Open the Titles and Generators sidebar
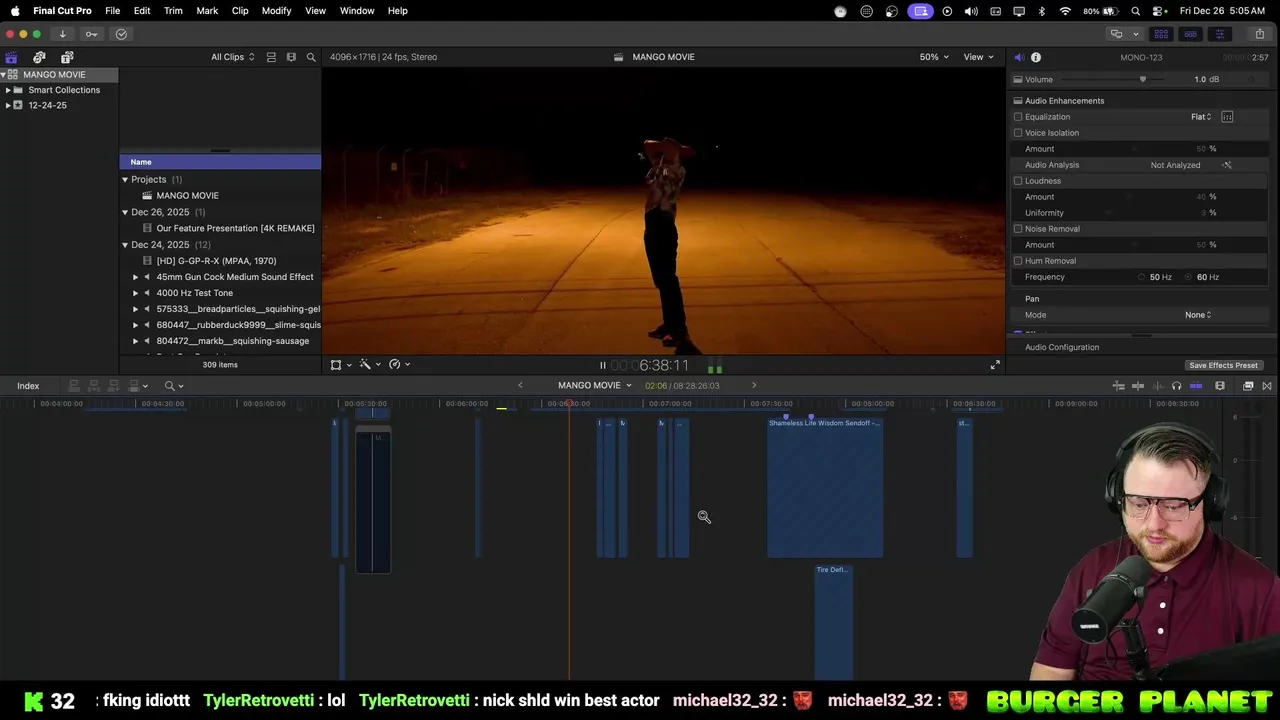1280x720 pixels. coord(67,57)
